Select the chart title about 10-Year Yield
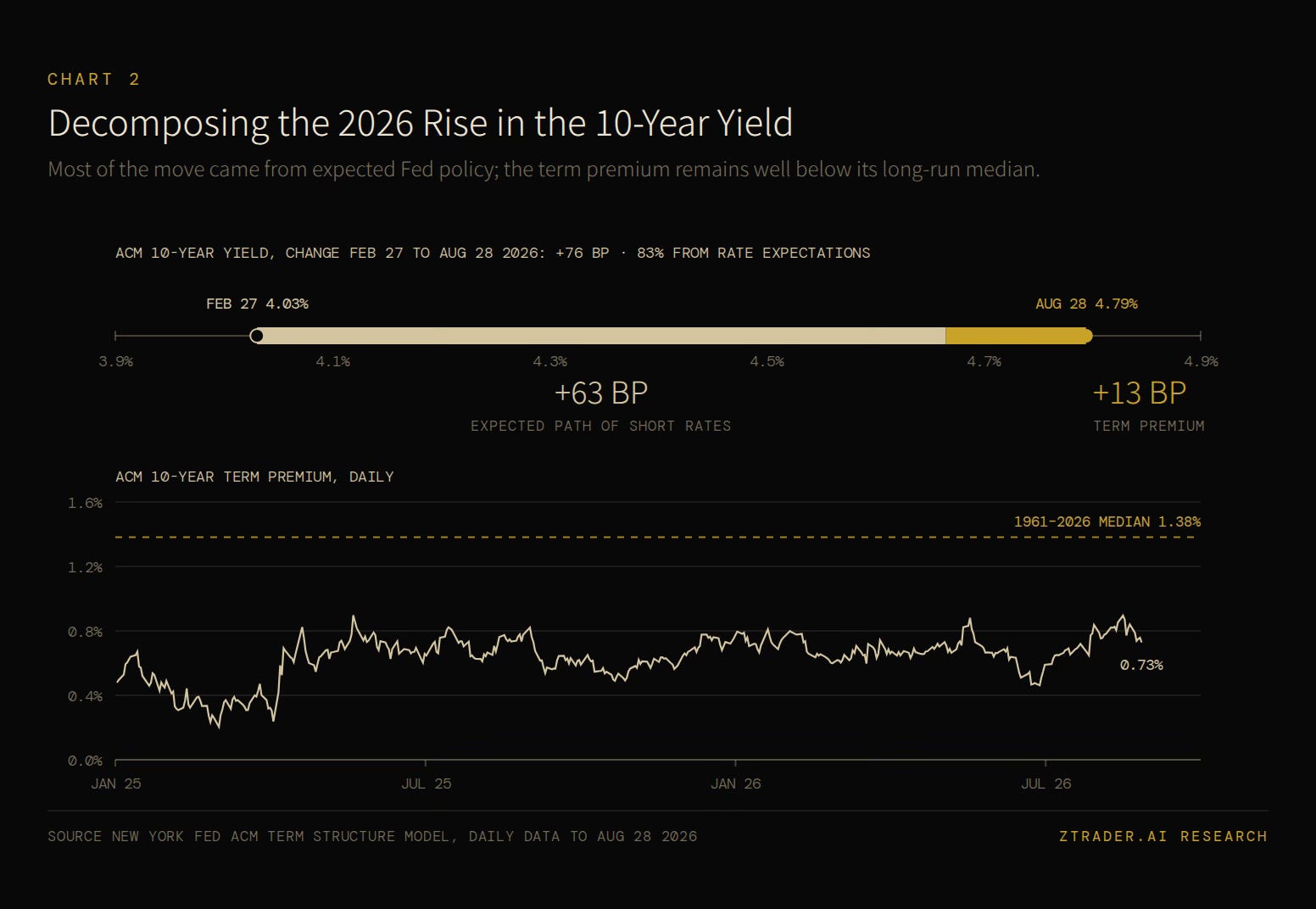Screen dimensions: 1316x909 coord(421,123)
